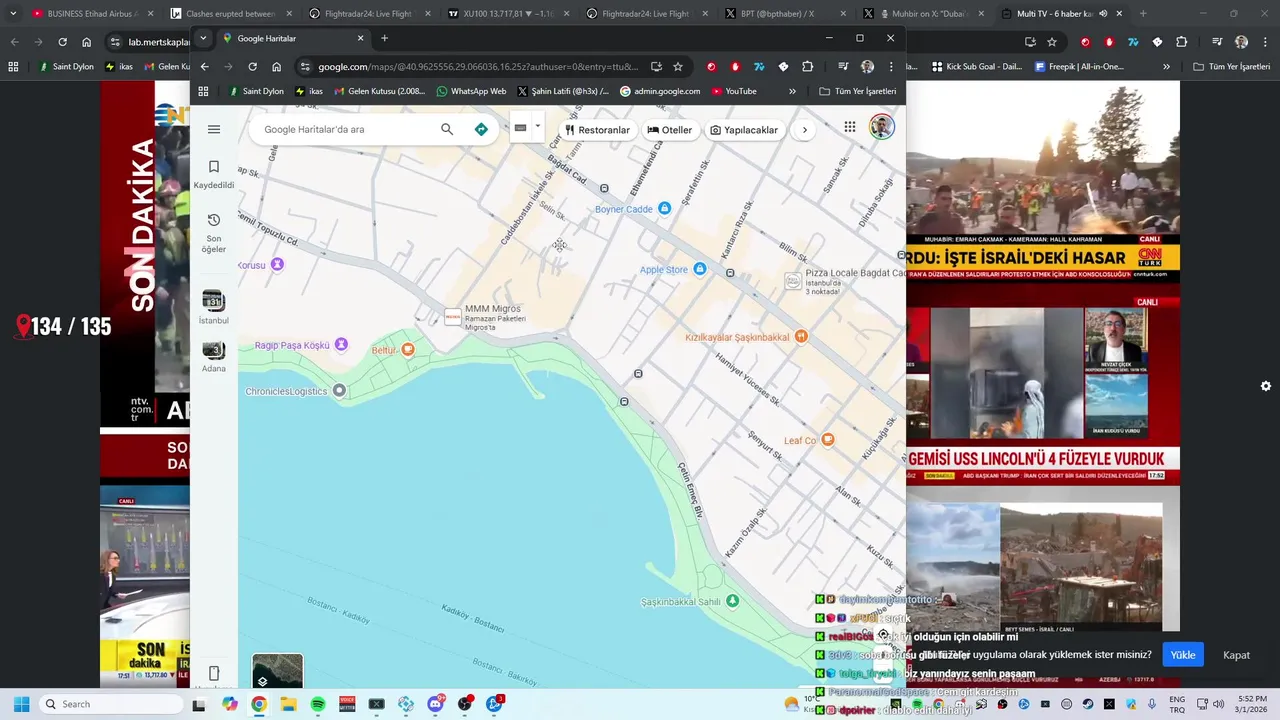Click the Pizza Locale Bagdat Cad marker
The width and height of the screenshot is (1280, 720).
793,281
